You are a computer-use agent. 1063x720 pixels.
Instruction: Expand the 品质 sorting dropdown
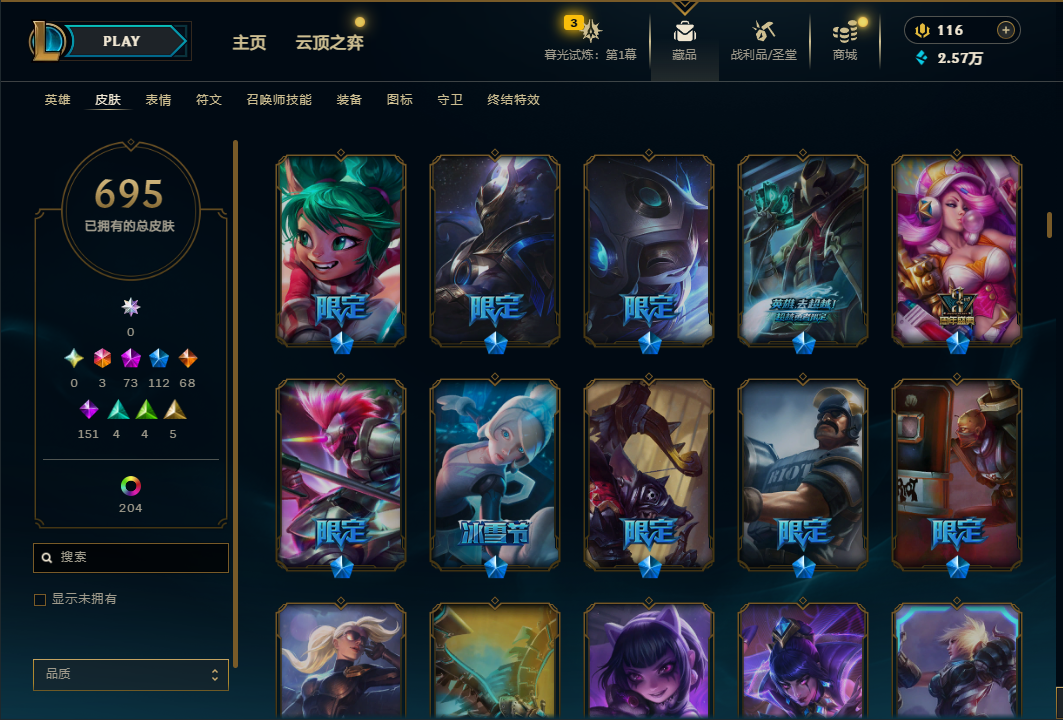click(x=131, y=674)
